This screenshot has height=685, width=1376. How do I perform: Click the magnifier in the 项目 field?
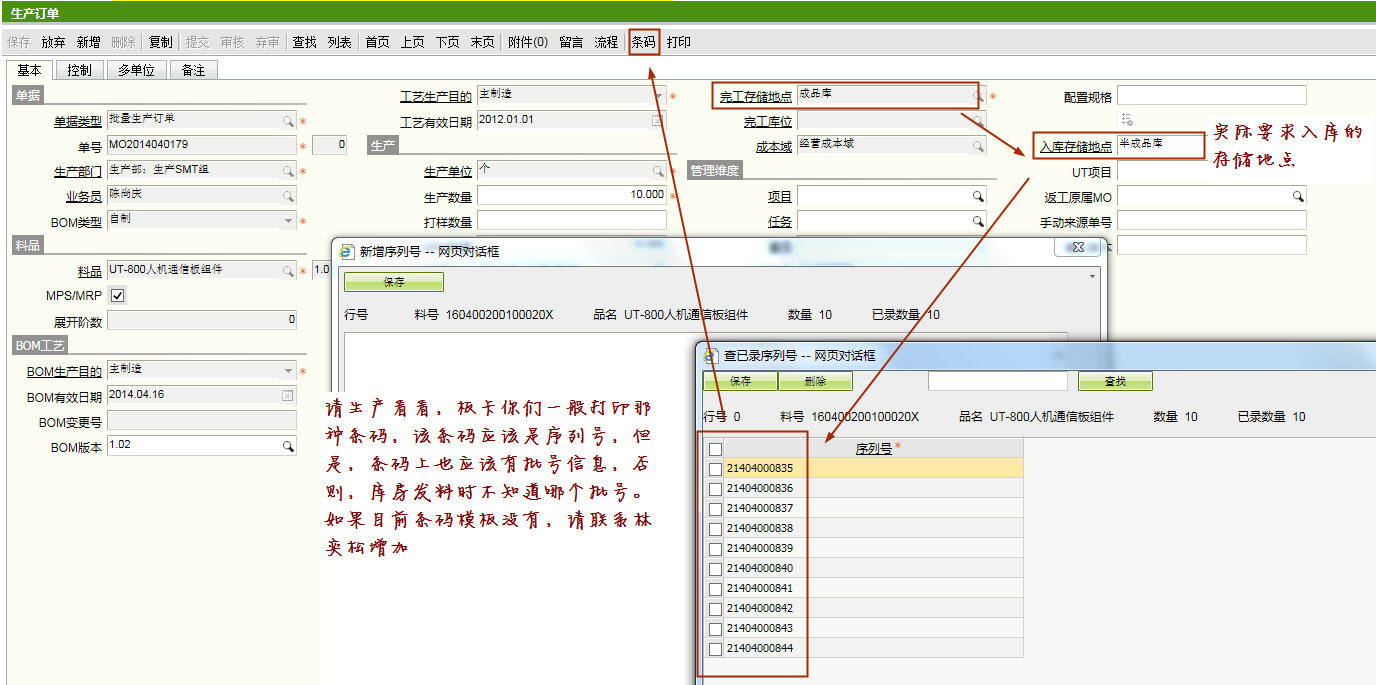pyautogui.click(x=978, y=196)
